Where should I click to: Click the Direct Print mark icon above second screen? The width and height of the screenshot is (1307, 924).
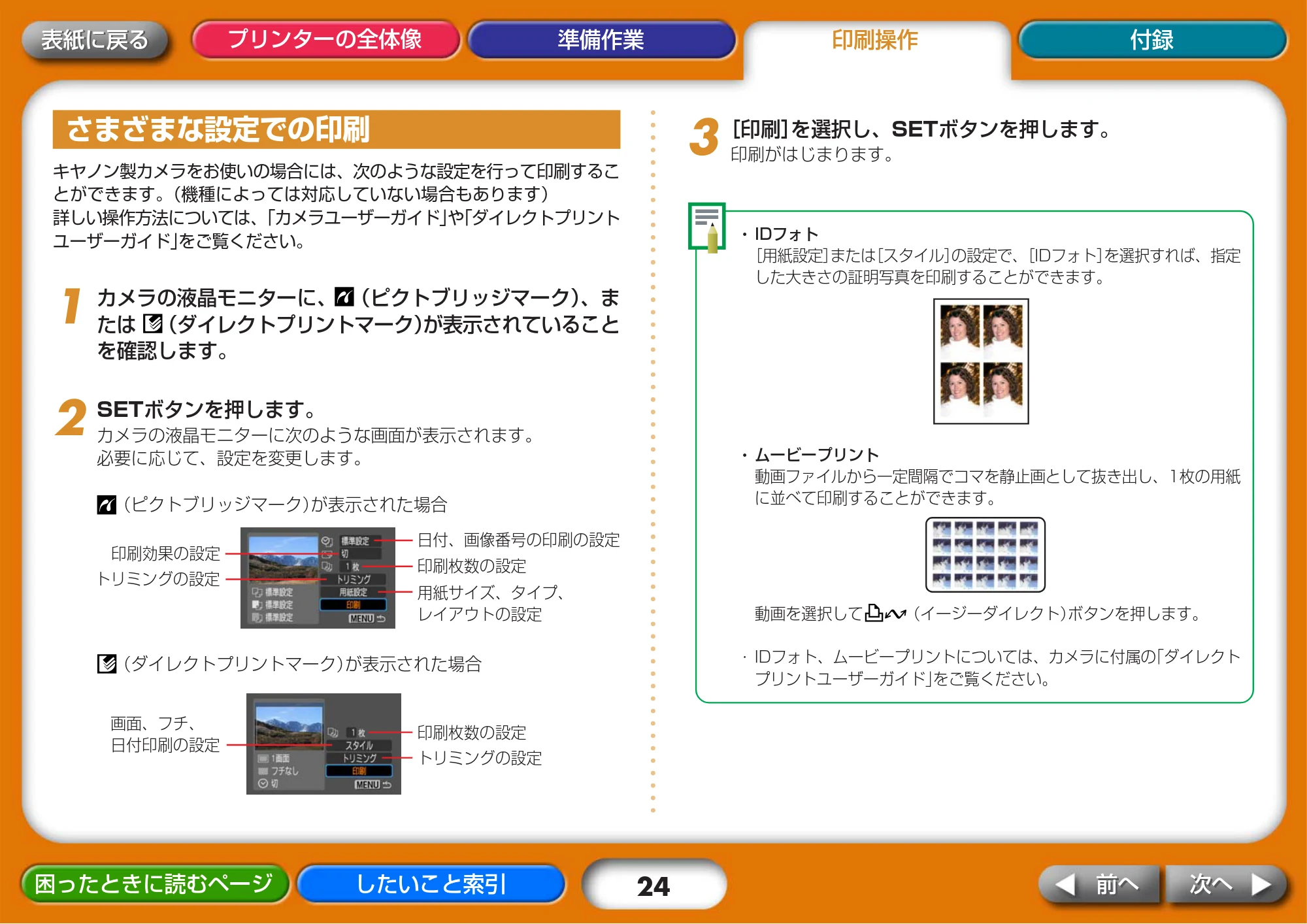point(107,664)
